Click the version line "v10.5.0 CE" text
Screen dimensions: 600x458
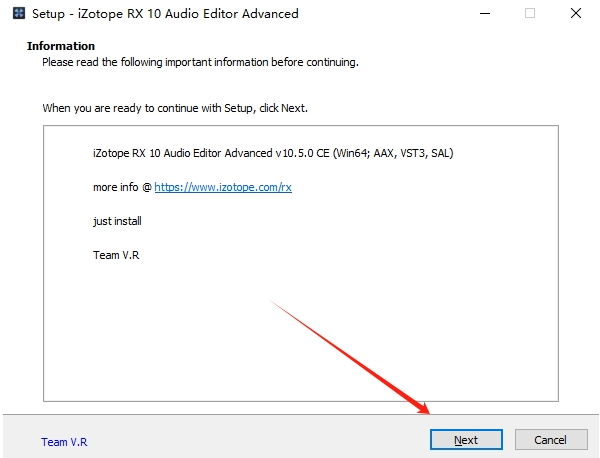[x=302, y=153]
